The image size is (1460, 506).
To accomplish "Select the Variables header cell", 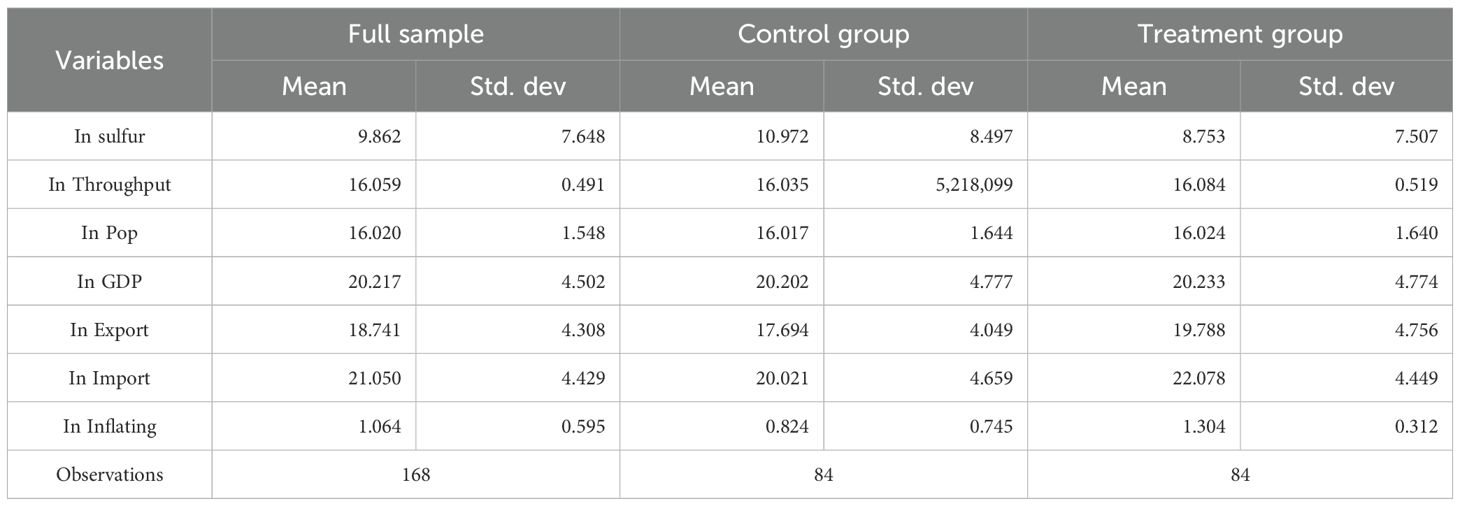I will [109, 60].
